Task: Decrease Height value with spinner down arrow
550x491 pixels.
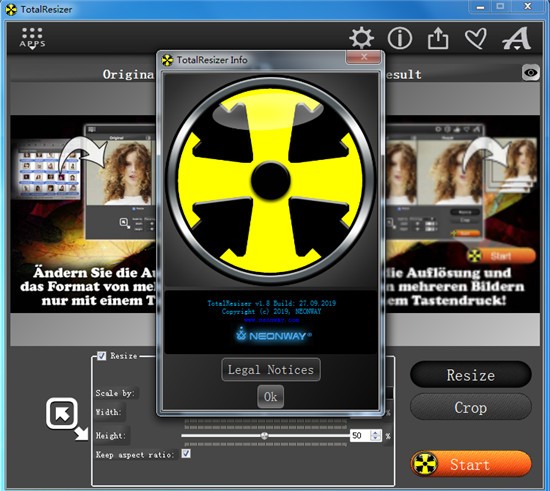Action: [376, 438]
